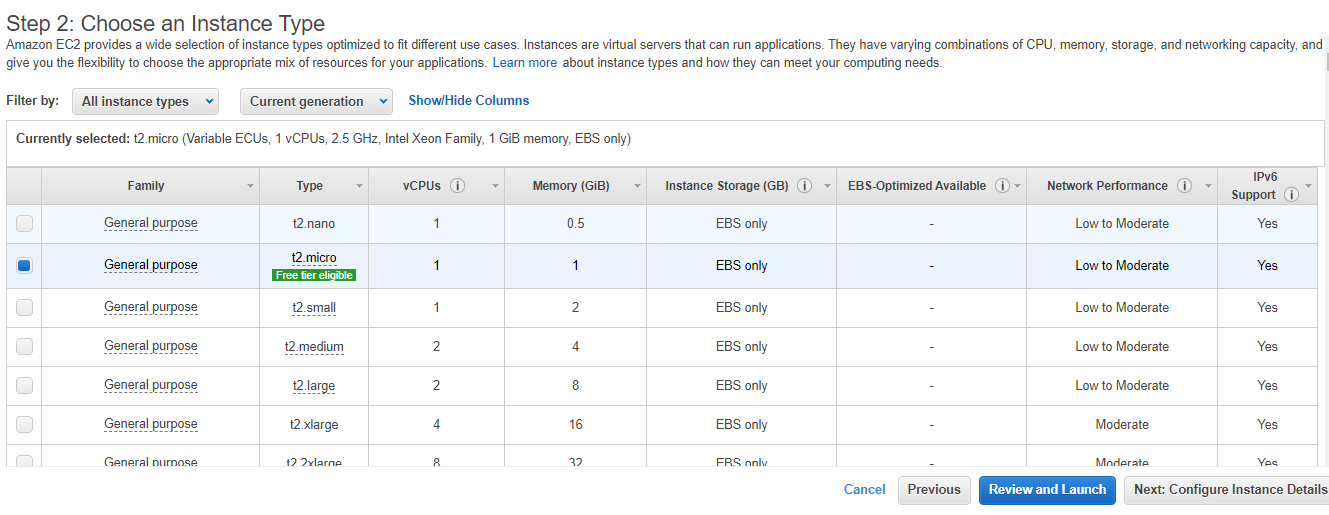Click the EBS-Optimized Available info icon

coord(1002,186)
